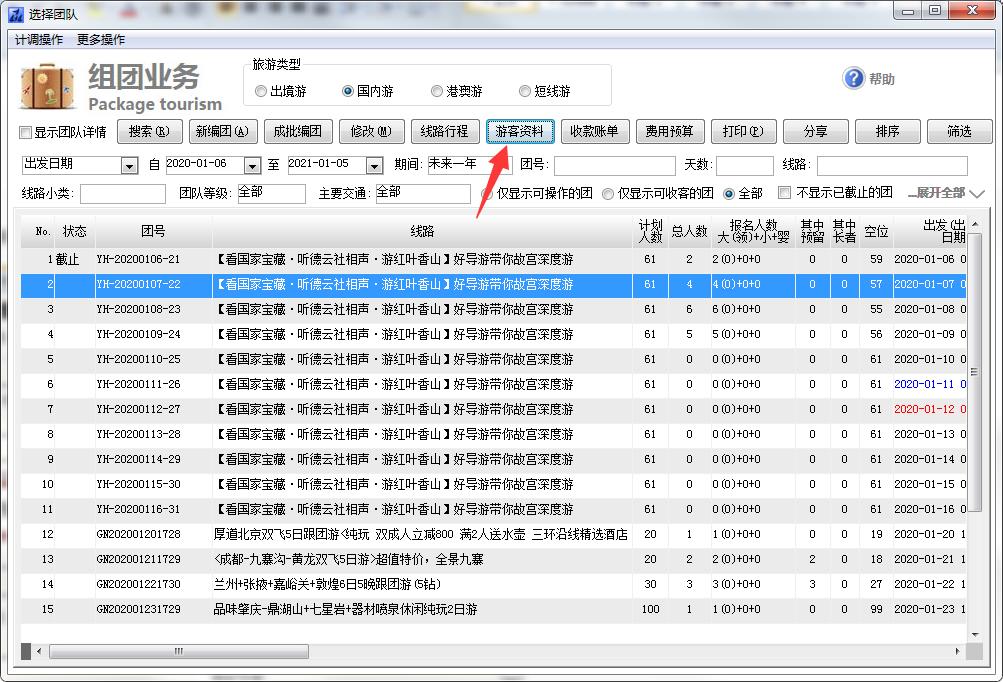Click the suitcase logo beside 组团业务
This screenshot has width=1003, height=682.
49,87
